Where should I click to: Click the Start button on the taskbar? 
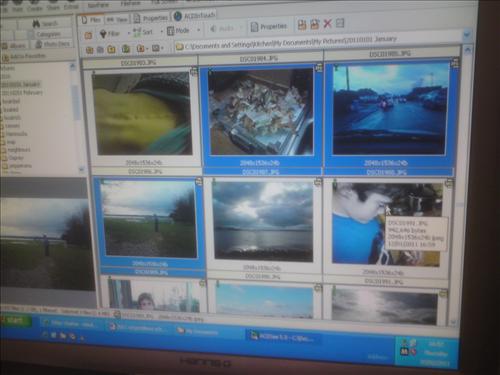(15, 321)
